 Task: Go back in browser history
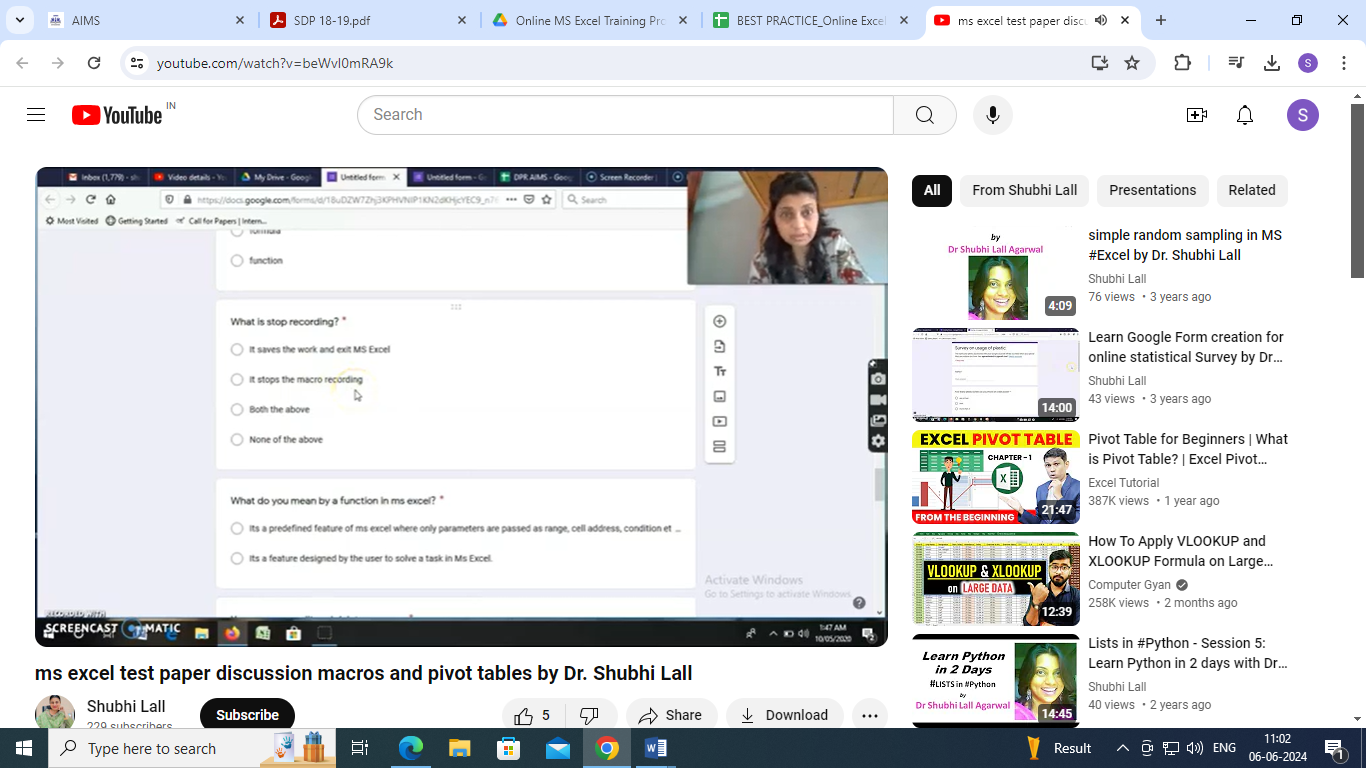click(x=22, y=63)
